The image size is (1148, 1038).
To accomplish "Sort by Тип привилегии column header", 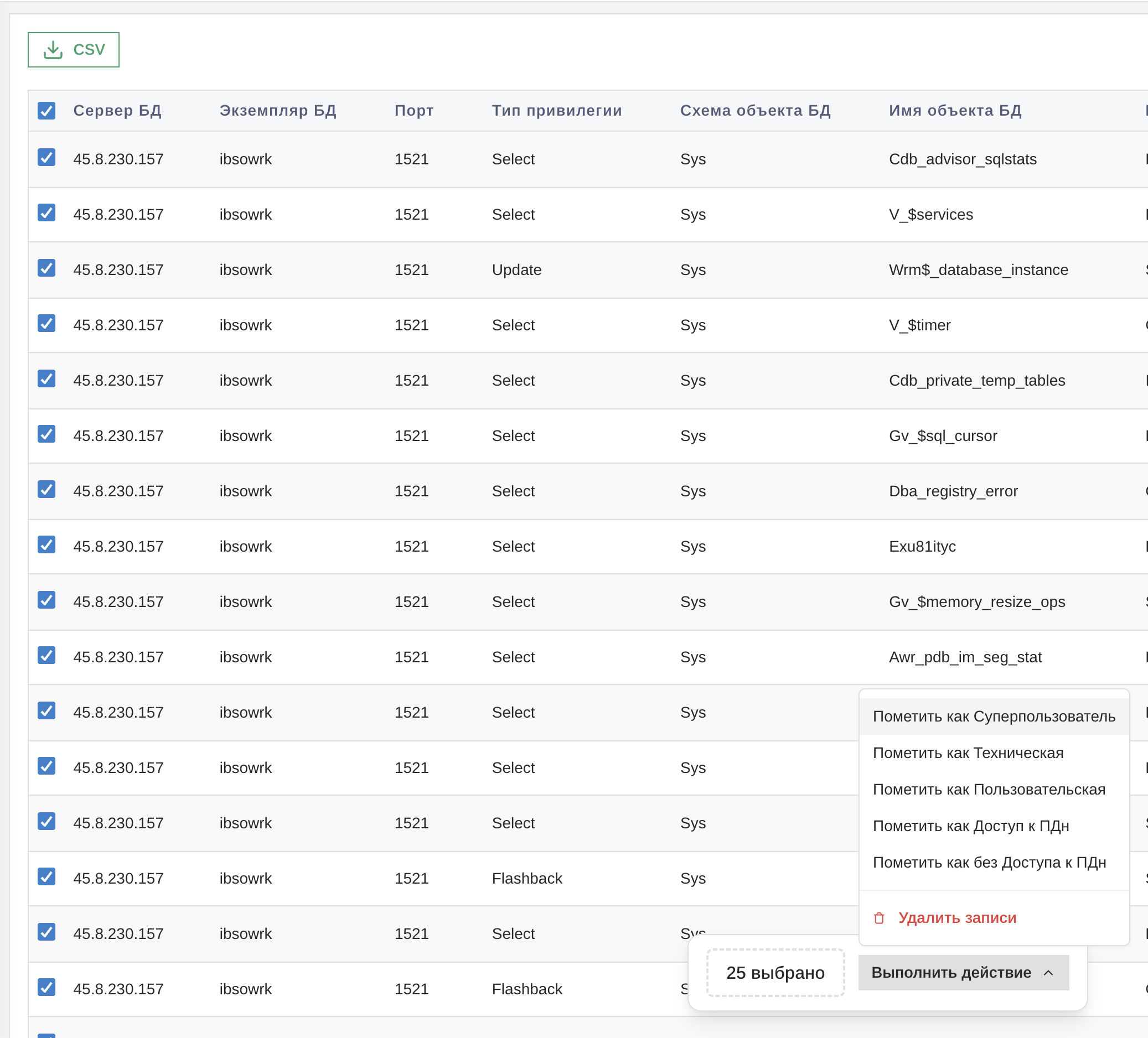I will tap(556, 111).
